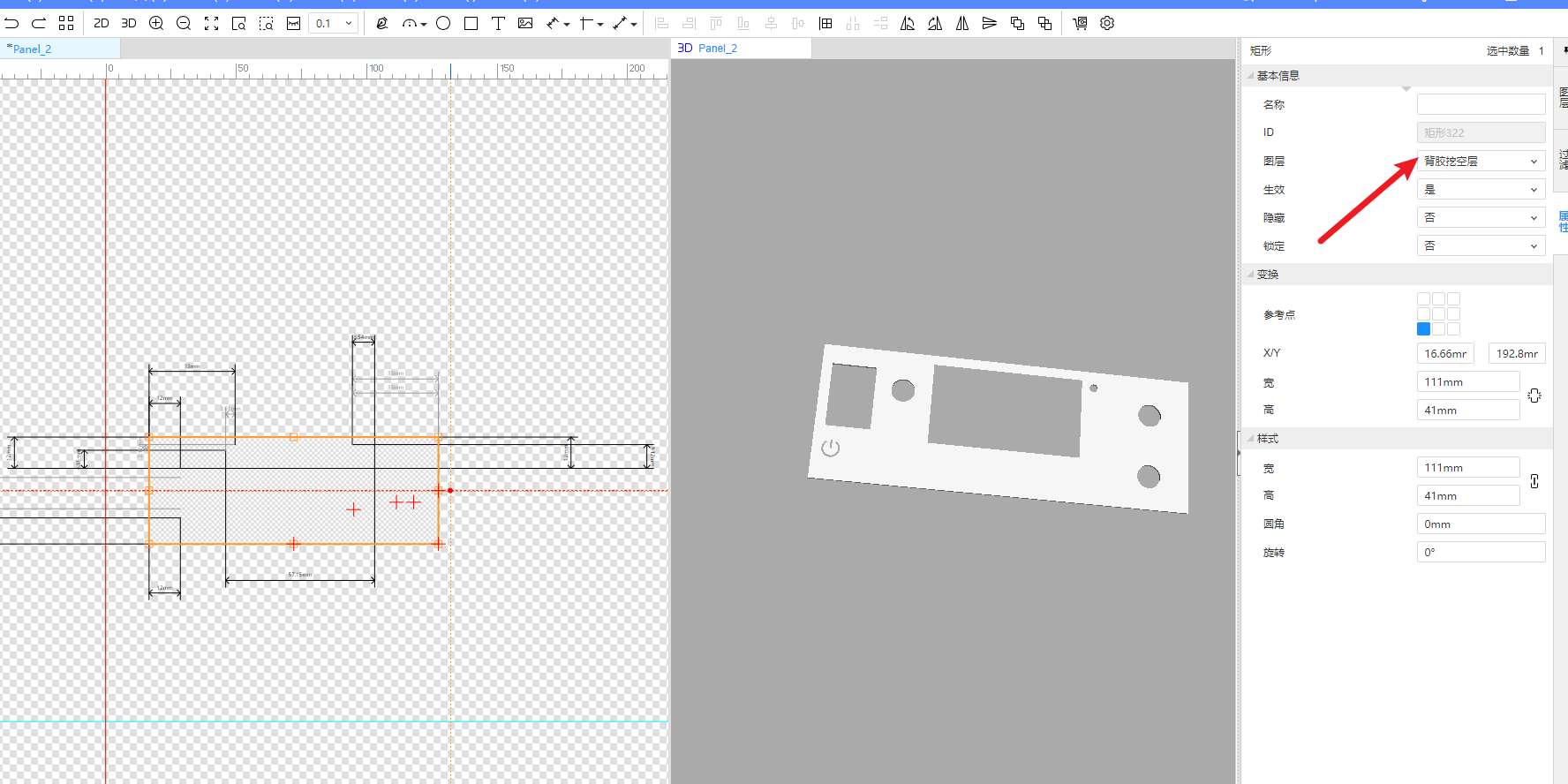
Task: Click the 名称 name input field
Action: pyautogui.click(x=1481, y=104)
